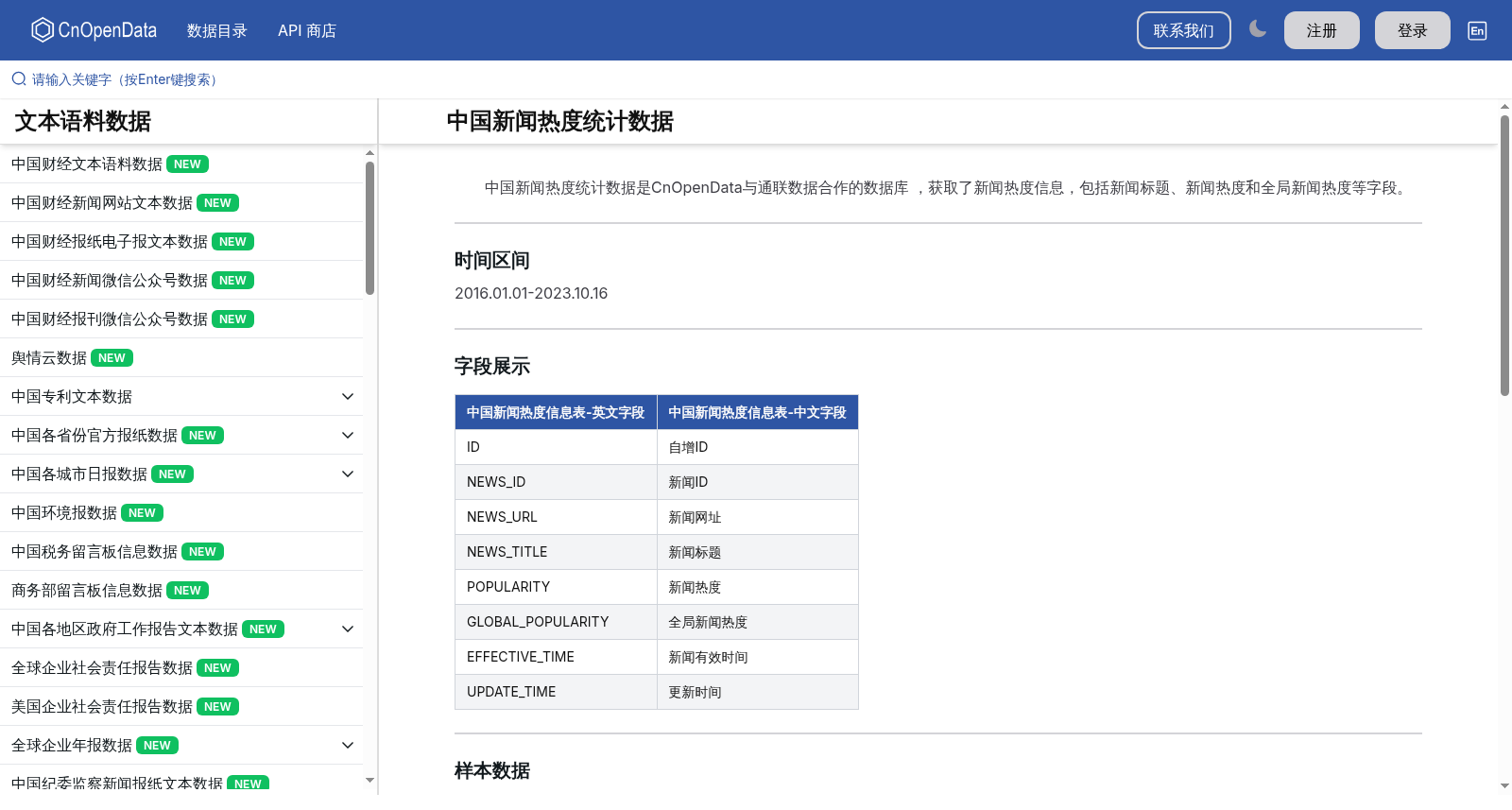Click the NEWS_TITLE table cell
The height and width of the screenshot is (810, 1512).
click(x=556, y=552)
